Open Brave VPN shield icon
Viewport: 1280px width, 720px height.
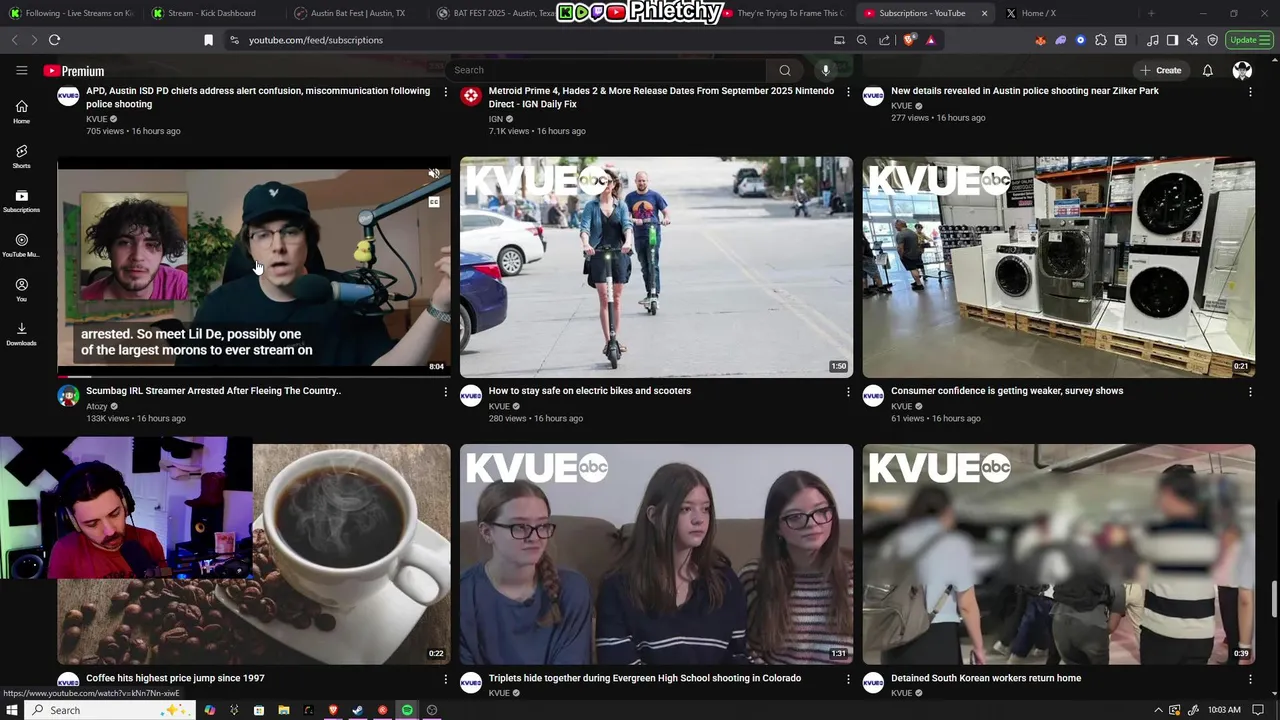tap(1213, 40)
